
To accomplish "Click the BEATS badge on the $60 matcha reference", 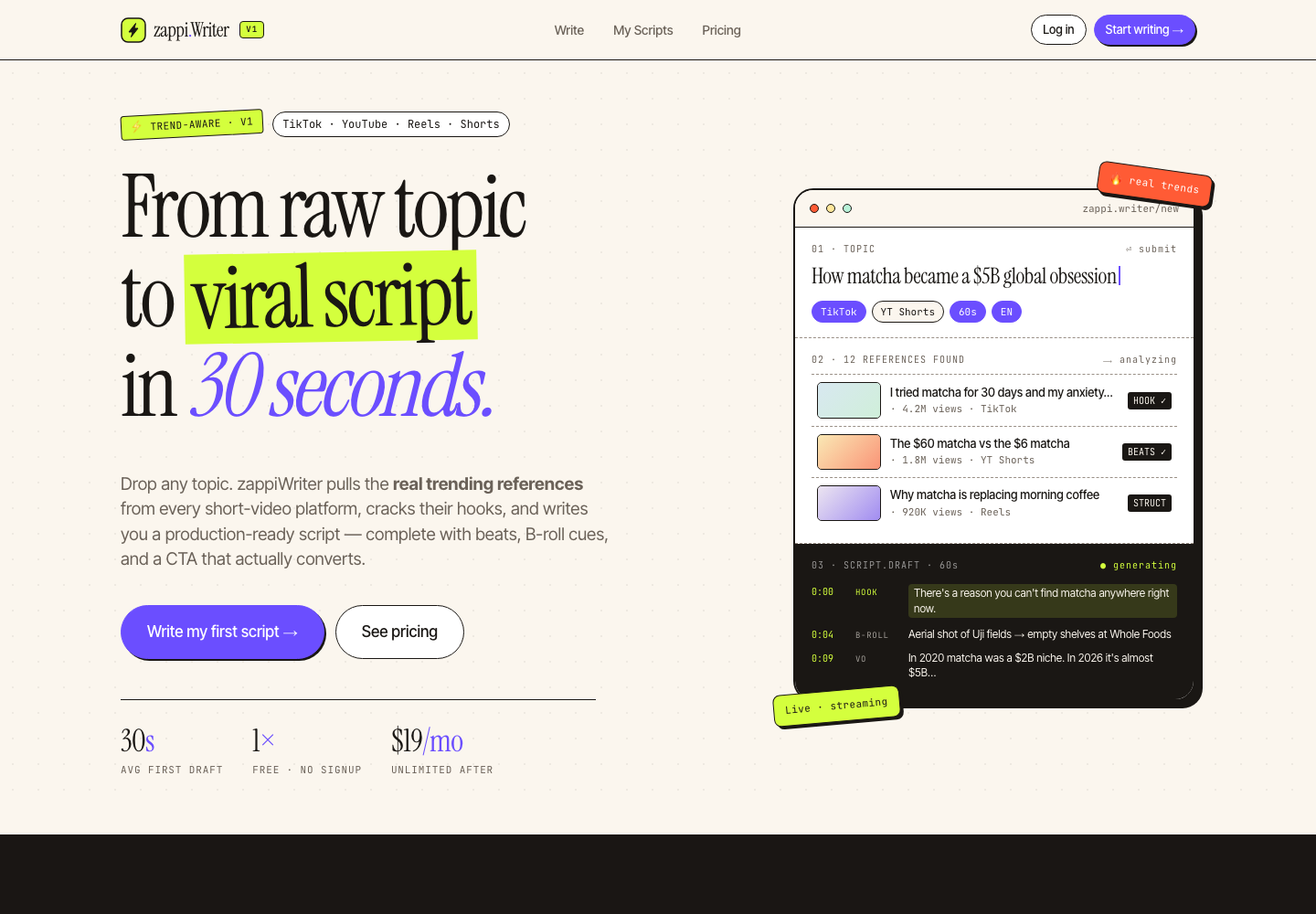I will point(1146,452).
